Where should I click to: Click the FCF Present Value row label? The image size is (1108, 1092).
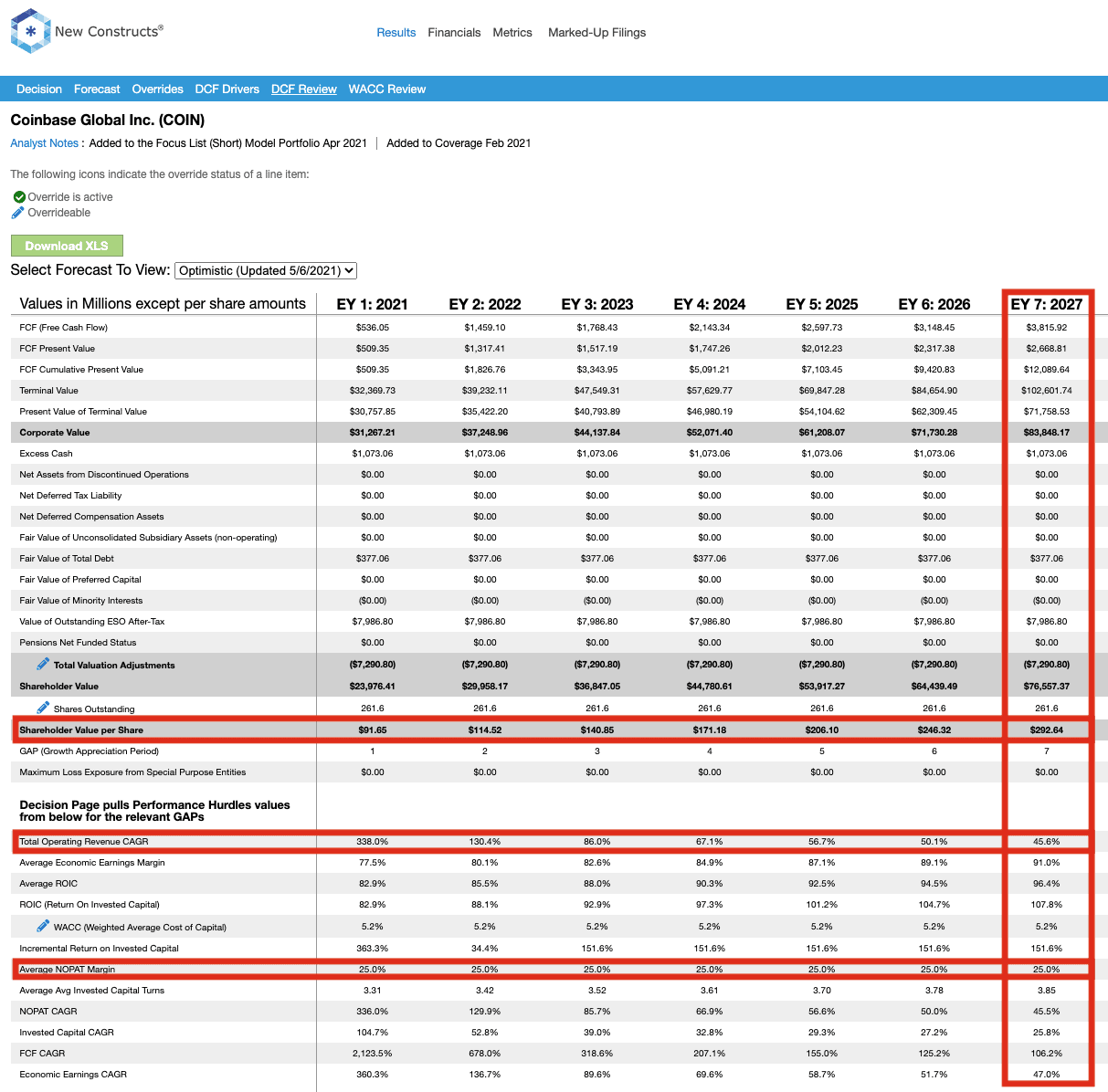point(57,349)
